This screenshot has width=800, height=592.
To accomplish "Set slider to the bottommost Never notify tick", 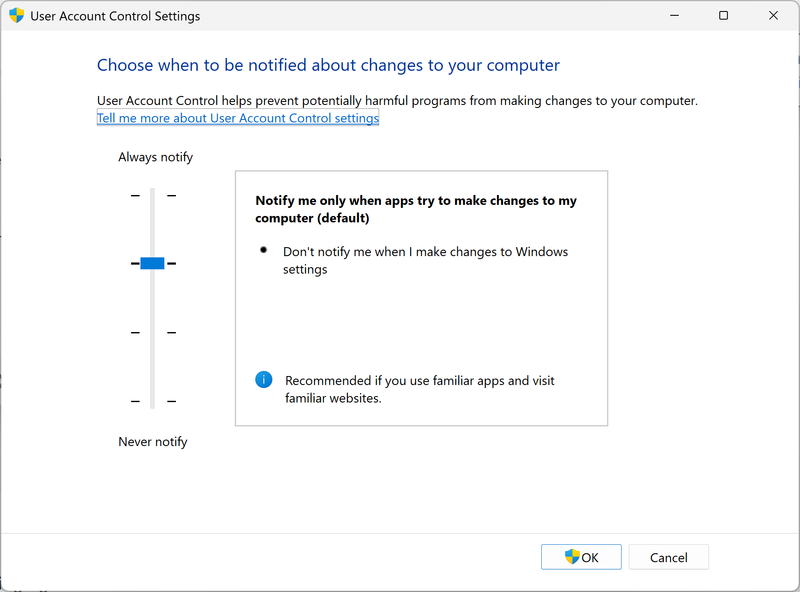I will coord(152,401).
